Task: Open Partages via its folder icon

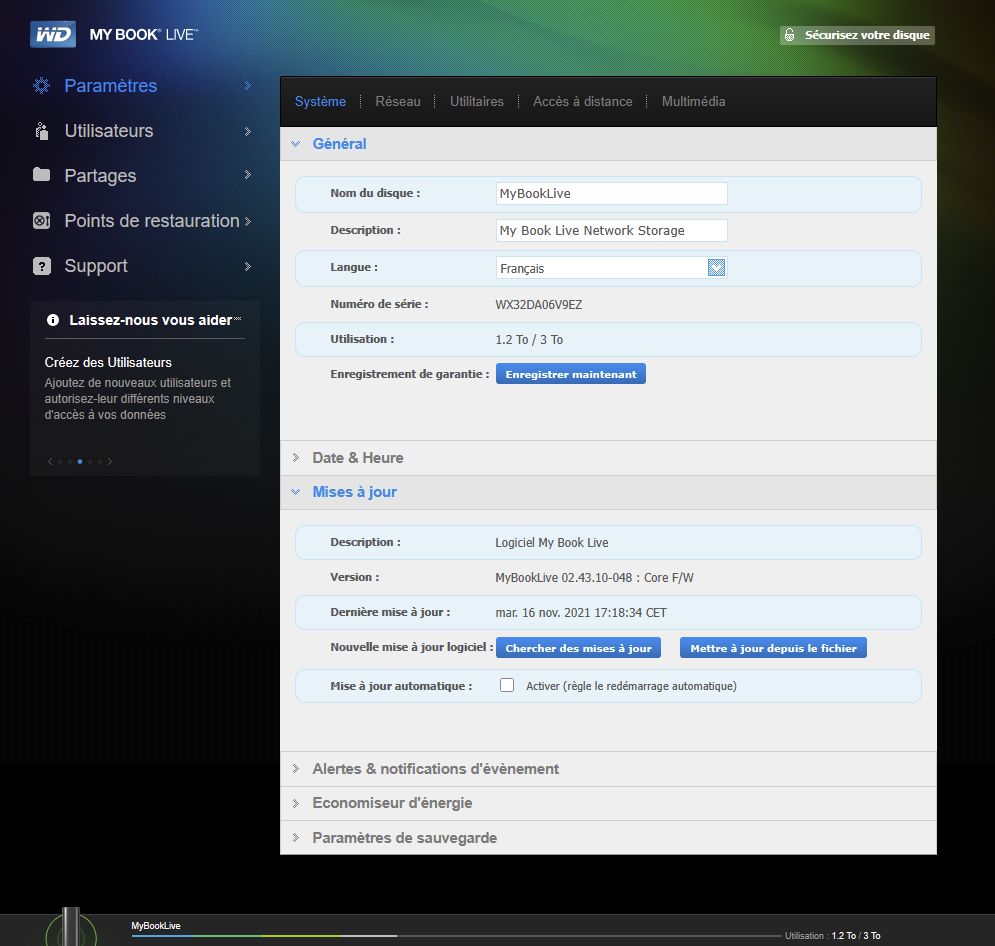Action: coord(41,175)
